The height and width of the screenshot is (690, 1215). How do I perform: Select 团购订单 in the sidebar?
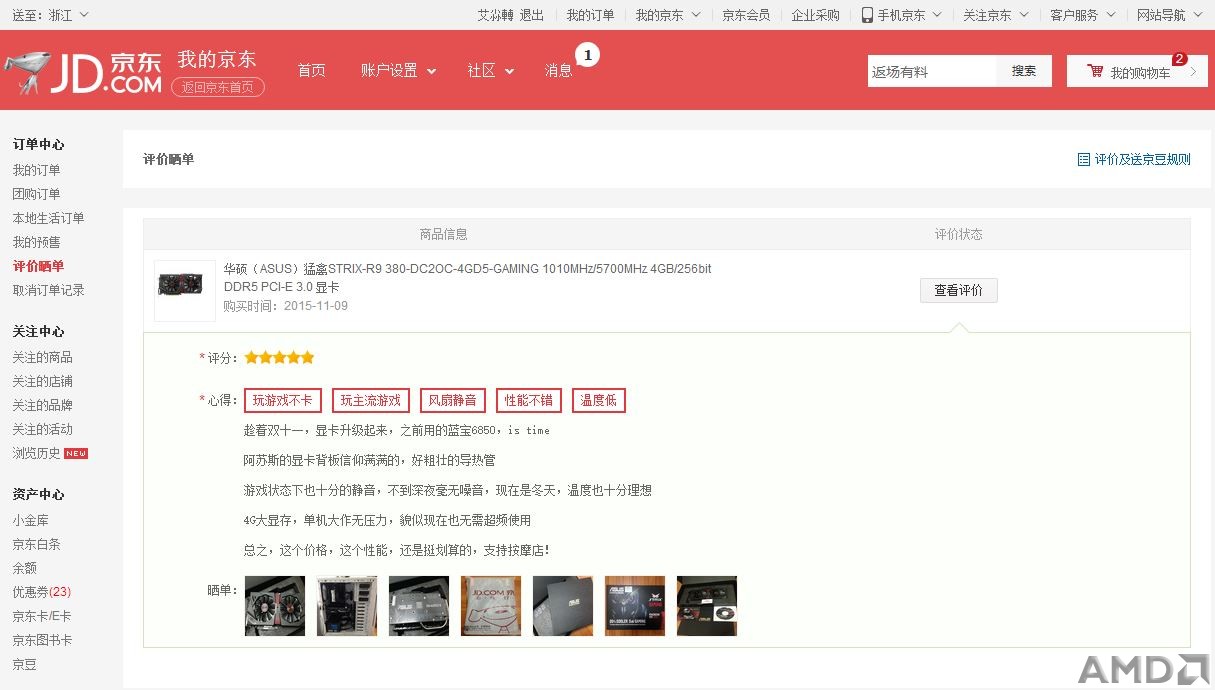click(36, 194)
